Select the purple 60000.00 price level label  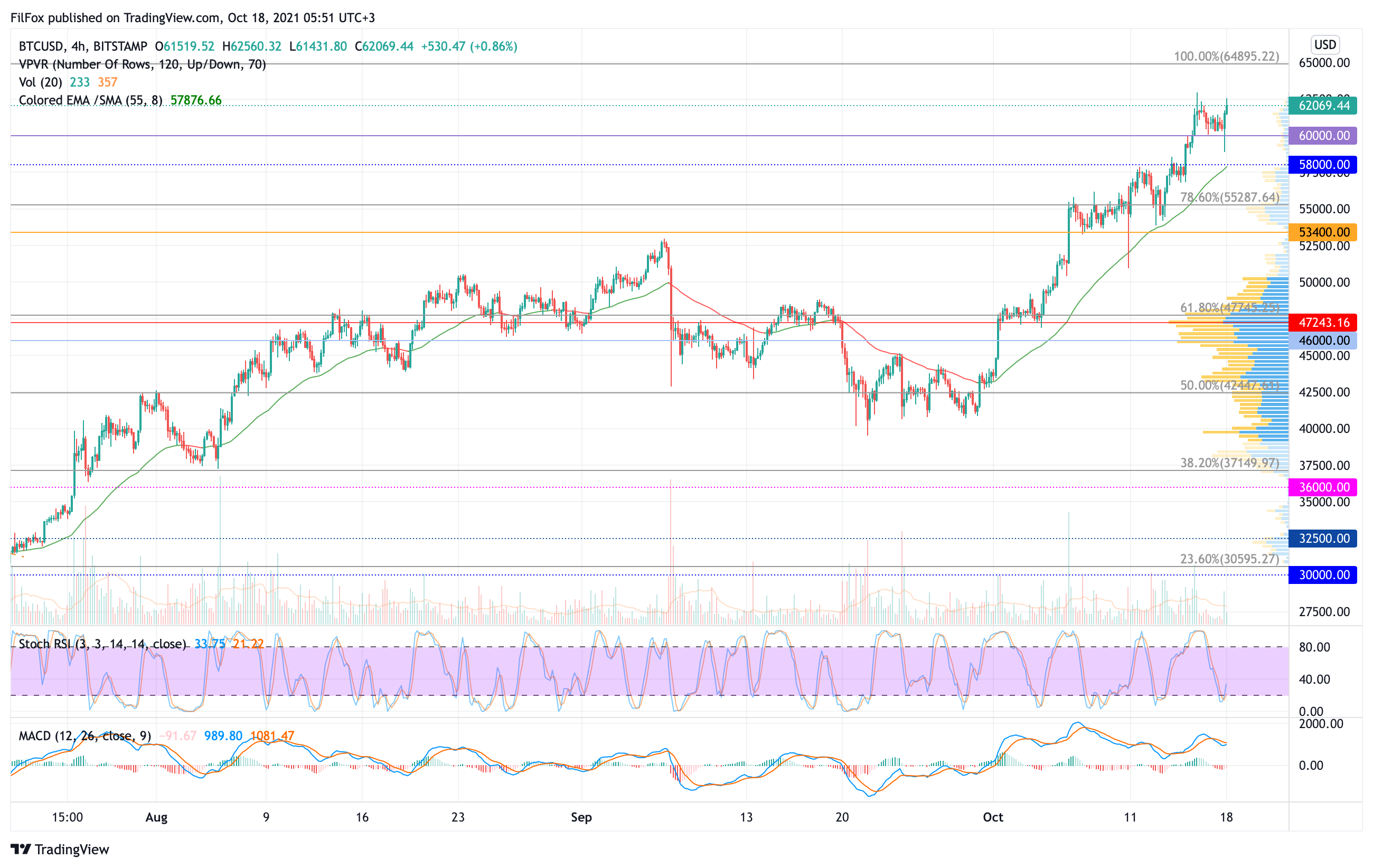(x=1323, y=136)
